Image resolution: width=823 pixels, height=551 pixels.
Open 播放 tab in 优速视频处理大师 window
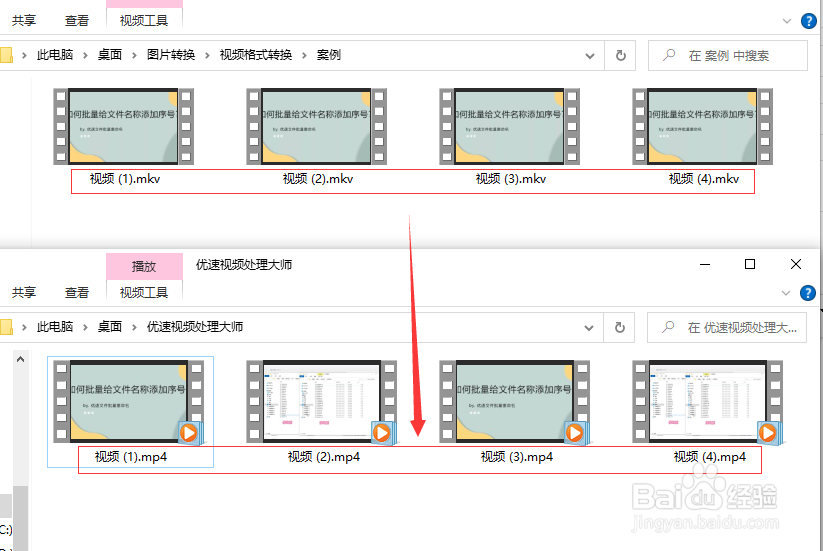[144, 266]
